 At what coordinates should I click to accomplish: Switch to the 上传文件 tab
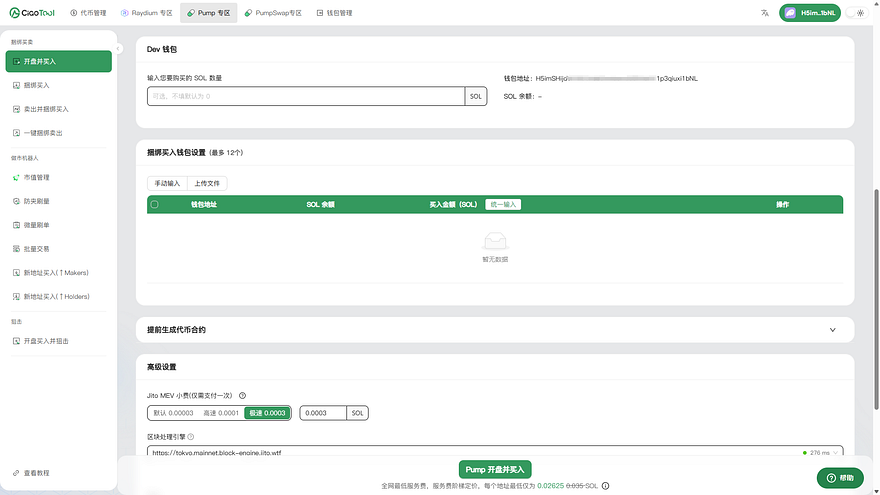coord(207,184)
